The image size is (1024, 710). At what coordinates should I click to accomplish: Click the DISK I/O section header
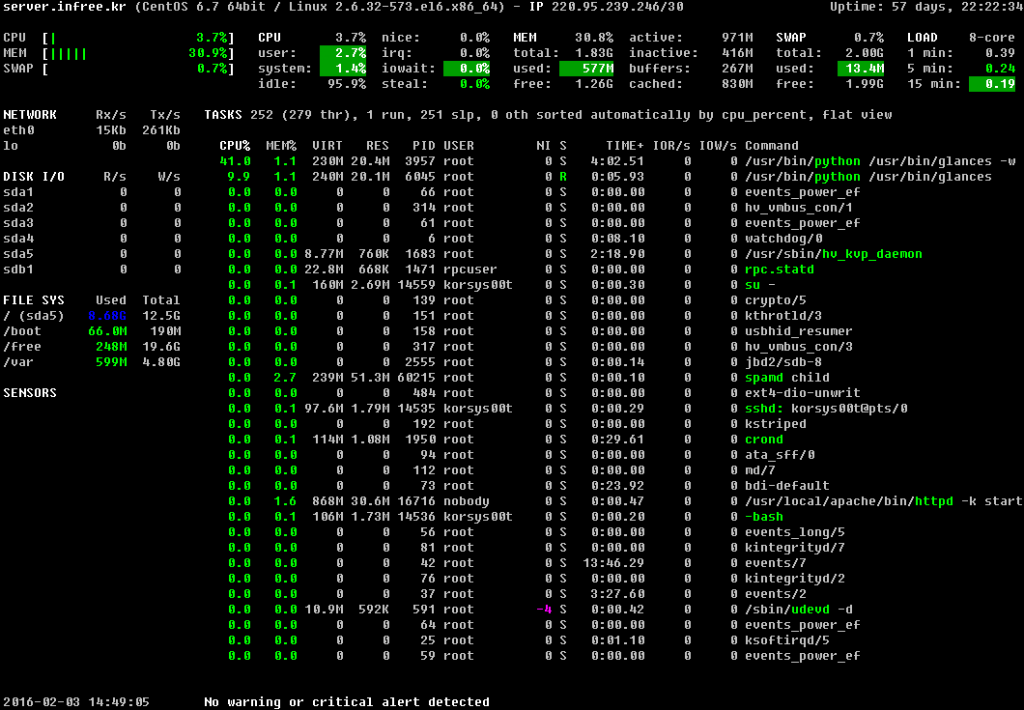(x=34, y=177)
